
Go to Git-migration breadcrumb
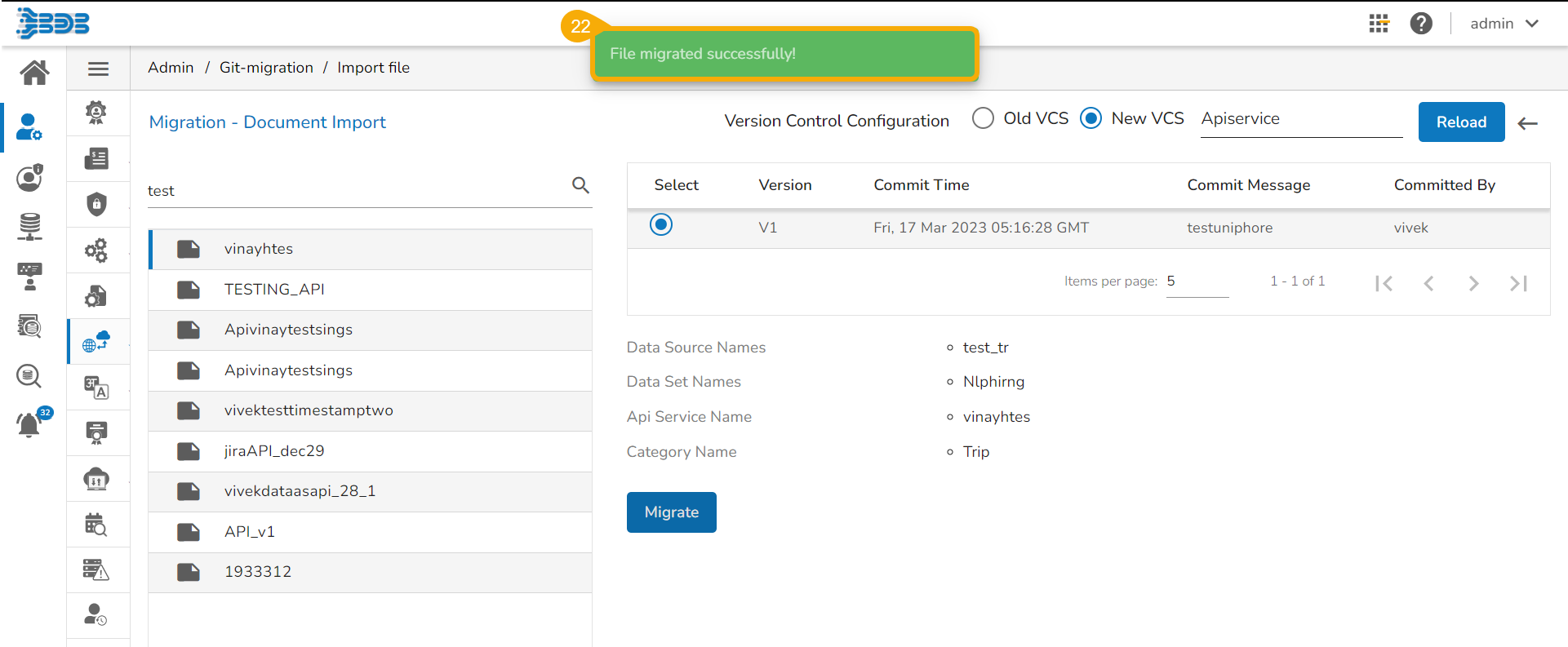[x=266, y=68]
